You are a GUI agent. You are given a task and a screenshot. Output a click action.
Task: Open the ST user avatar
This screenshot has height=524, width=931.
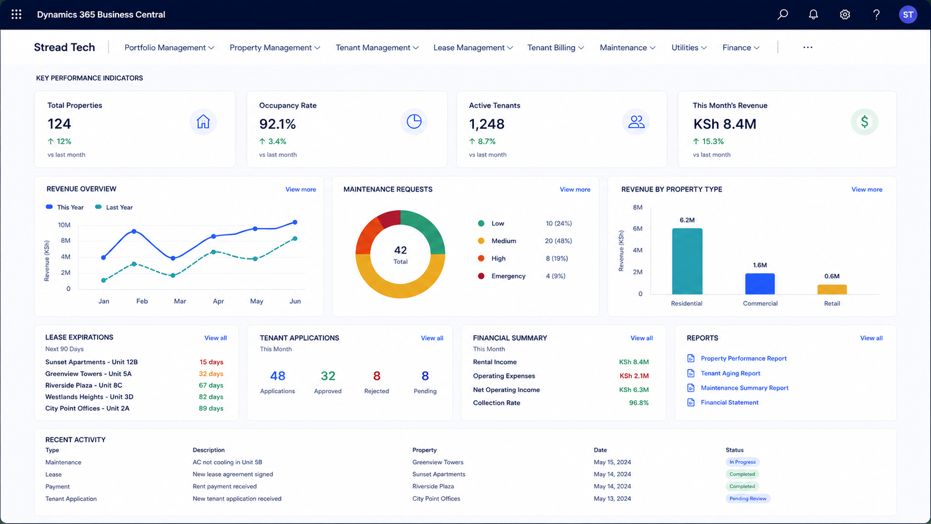point(908,14)
